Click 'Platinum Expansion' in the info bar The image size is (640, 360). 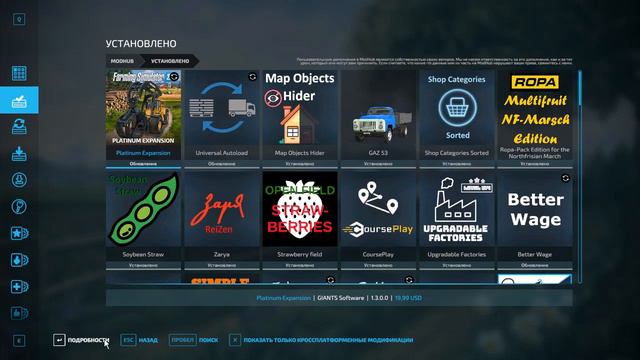point(283,298)
